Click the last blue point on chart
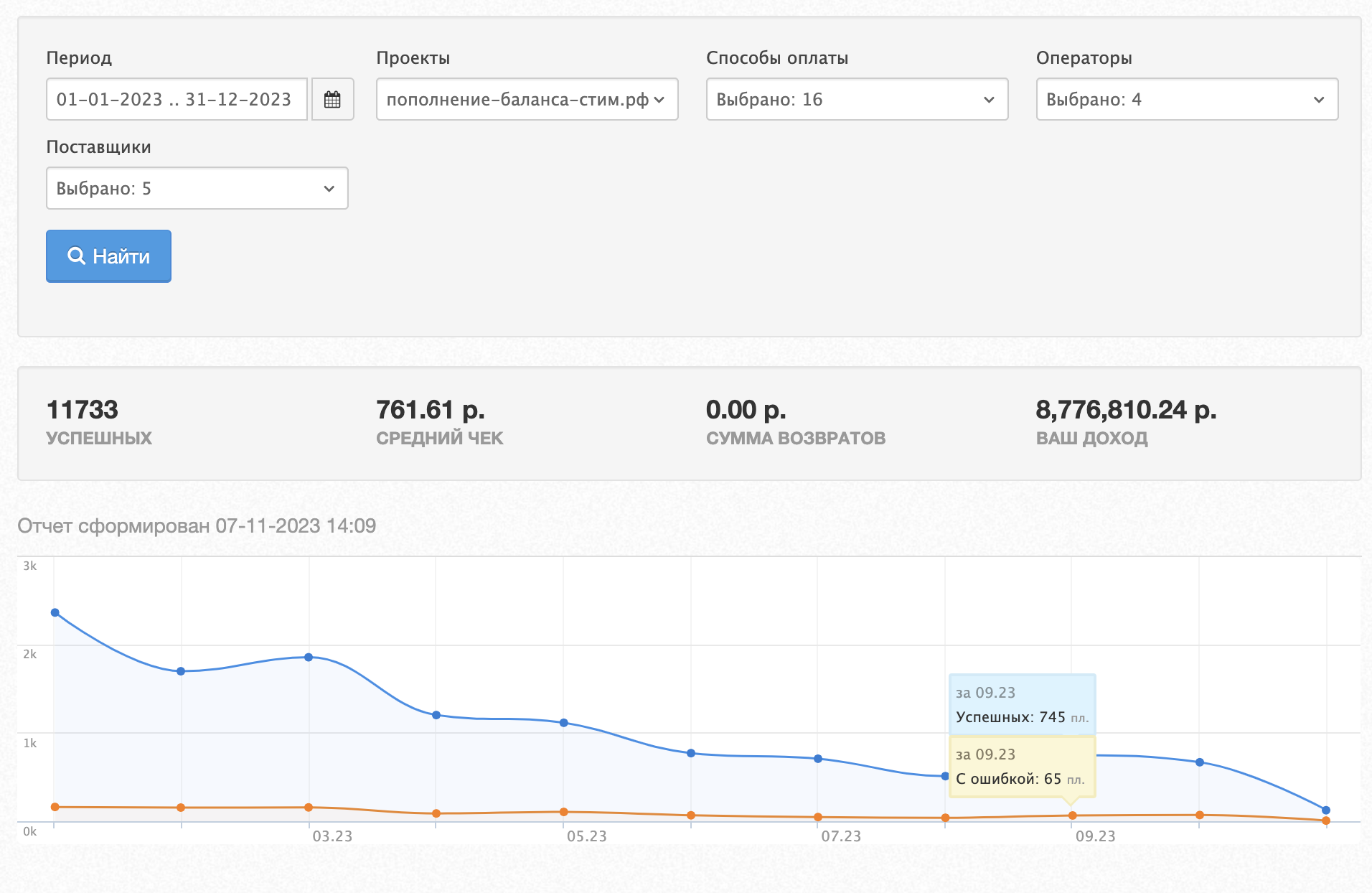 (x=1326, y=810)
